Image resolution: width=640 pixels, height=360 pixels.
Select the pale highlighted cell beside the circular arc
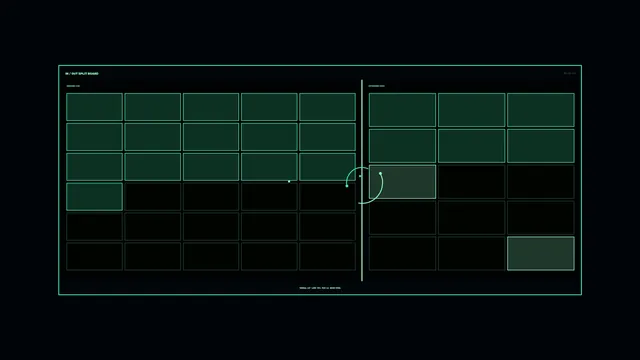(402, 182)
